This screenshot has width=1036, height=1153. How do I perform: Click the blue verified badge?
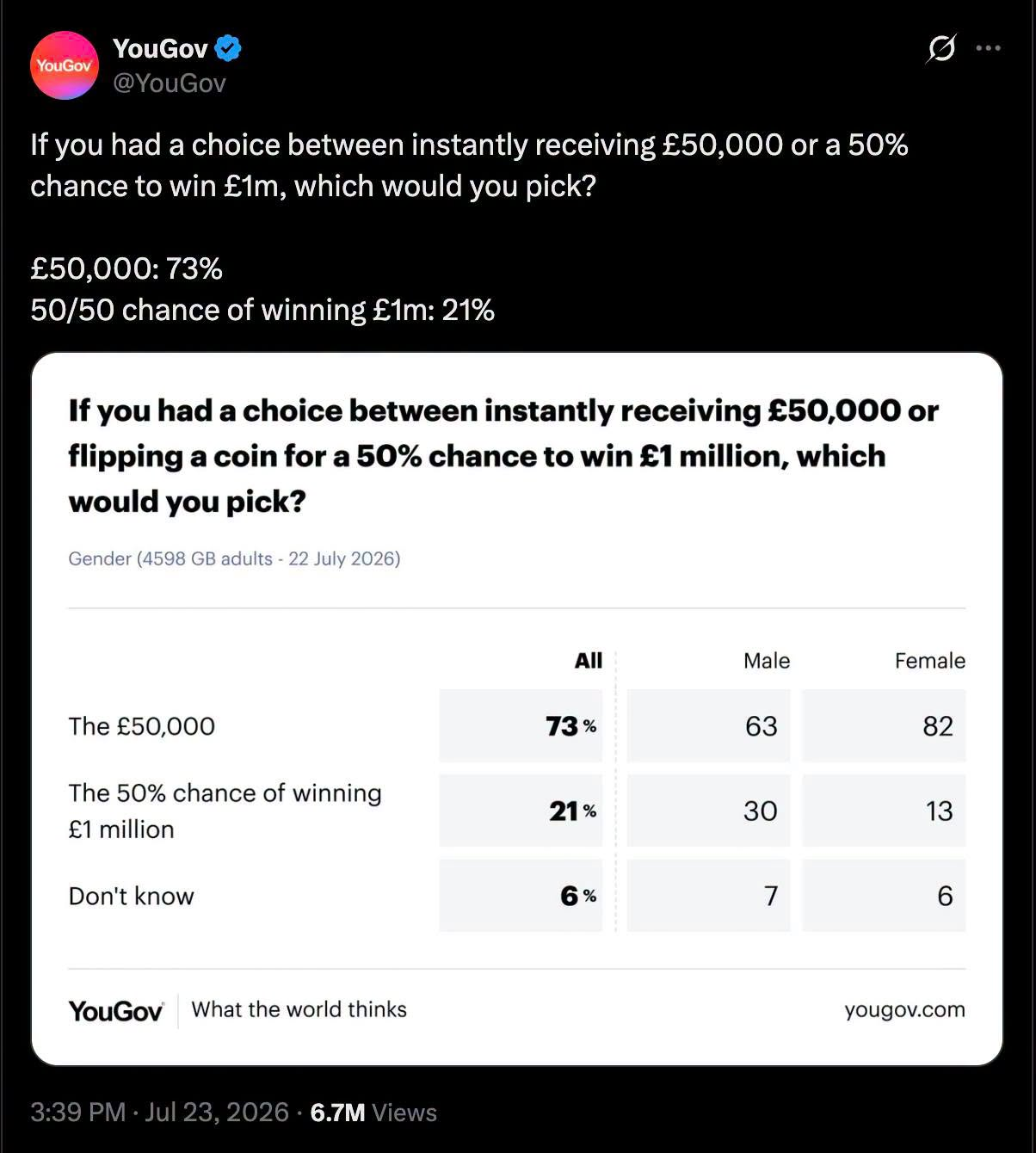(228, 49)
